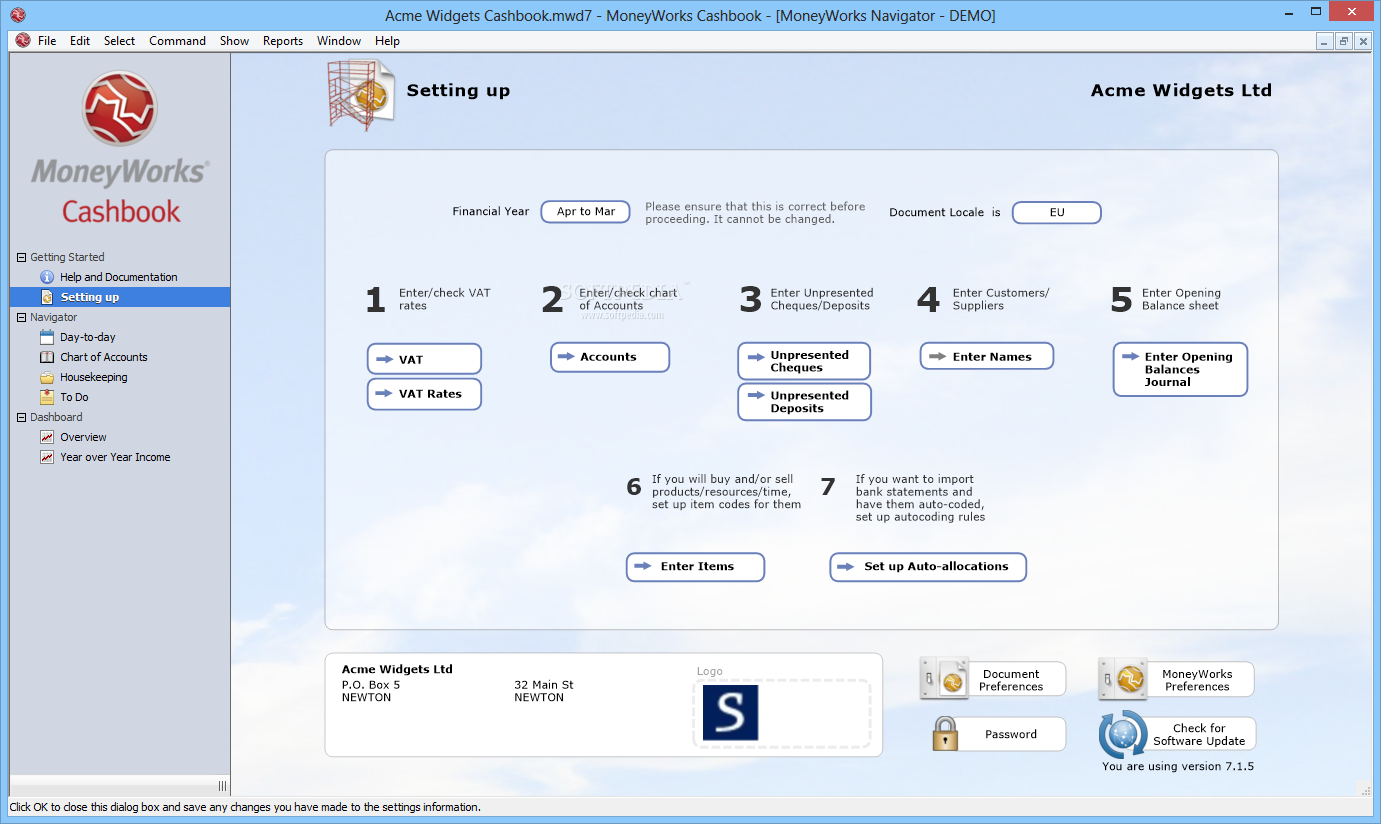Open the Reports menu
Screen dimensions: 1381x824
click(283, 41)
